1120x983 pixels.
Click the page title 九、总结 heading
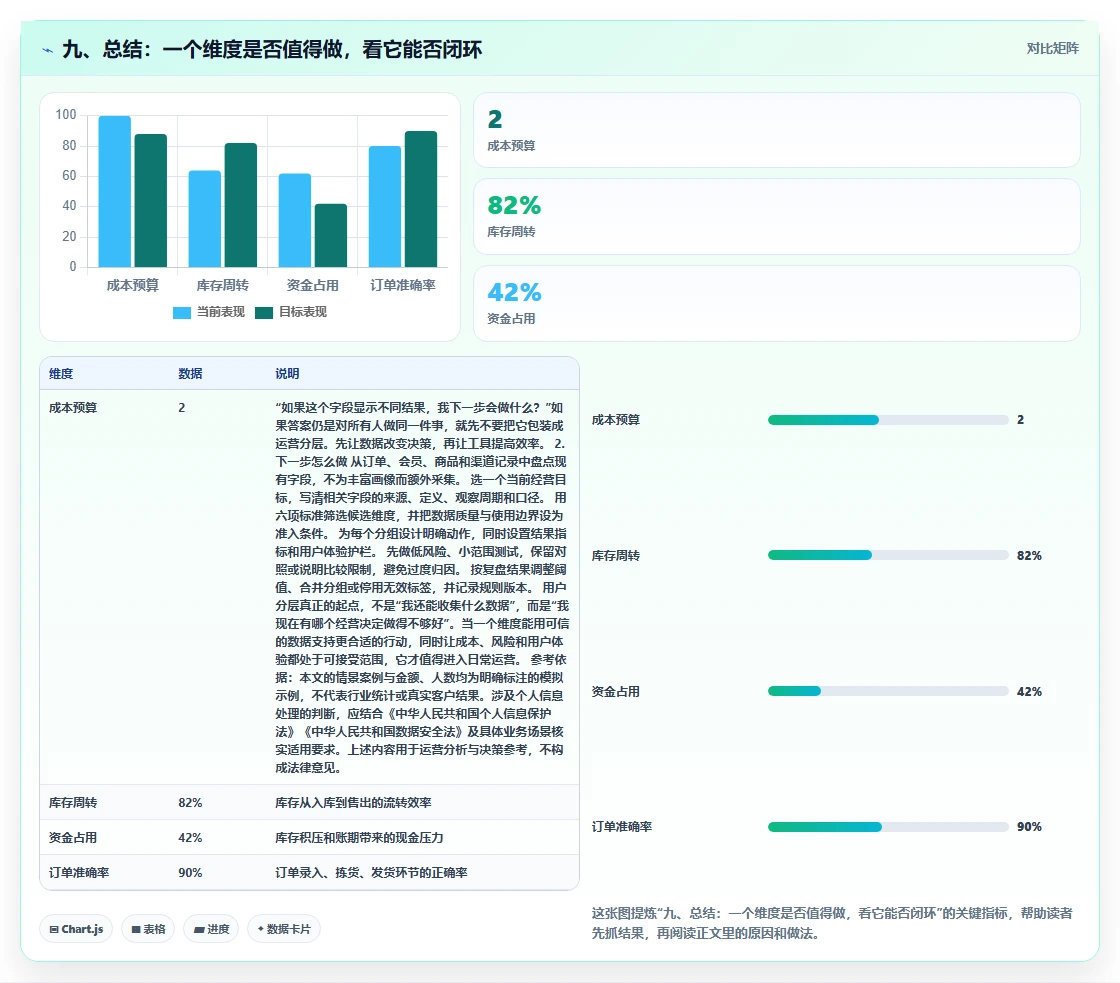(272, 49)
